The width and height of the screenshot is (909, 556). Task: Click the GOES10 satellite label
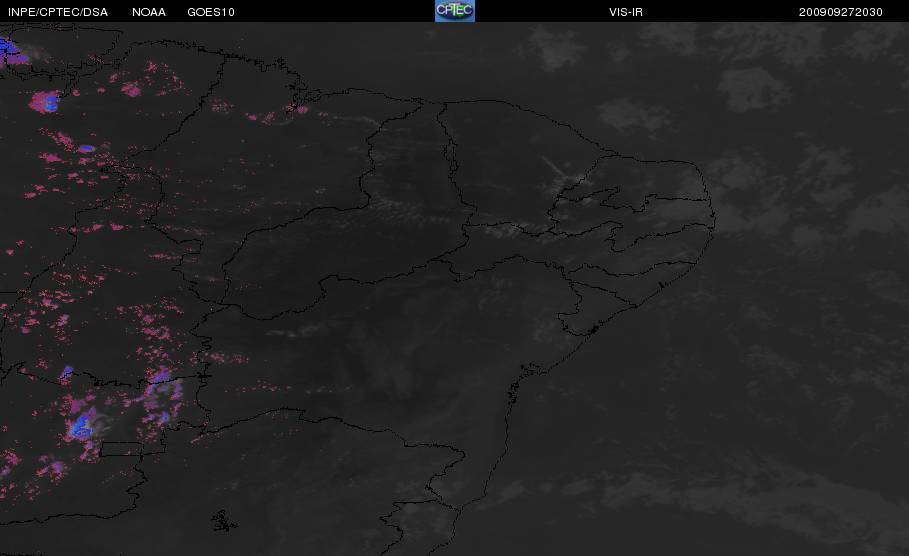click(x=211, y=12)
